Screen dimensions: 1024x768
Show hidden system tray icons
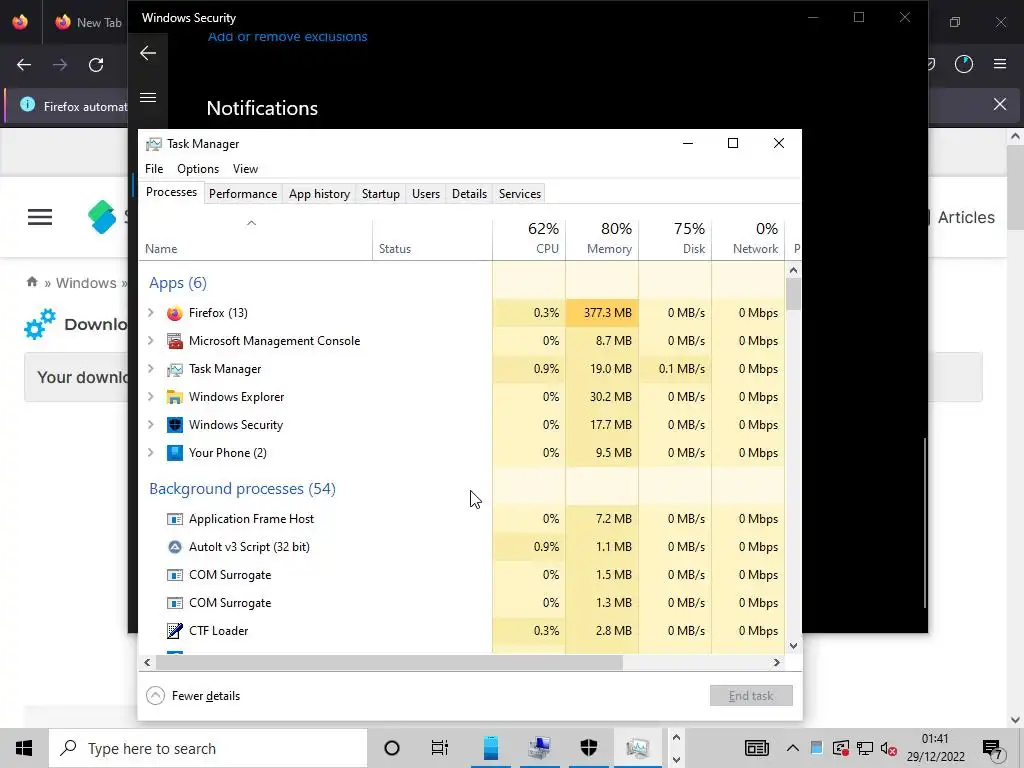tap(792, 748)
